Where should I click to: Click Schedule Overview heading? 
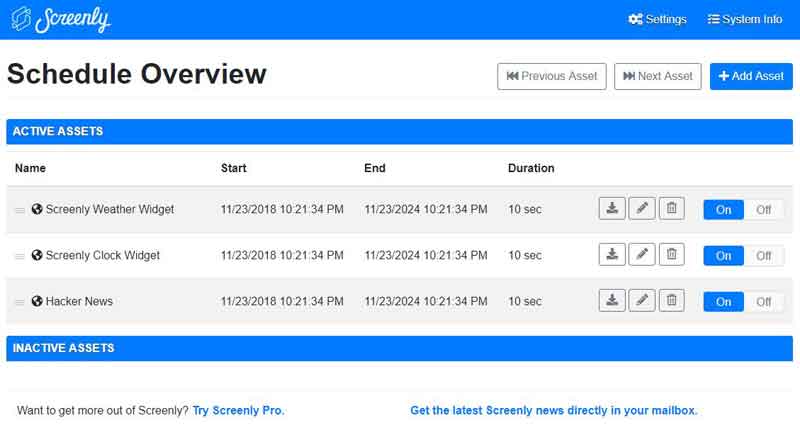(137, 74)
